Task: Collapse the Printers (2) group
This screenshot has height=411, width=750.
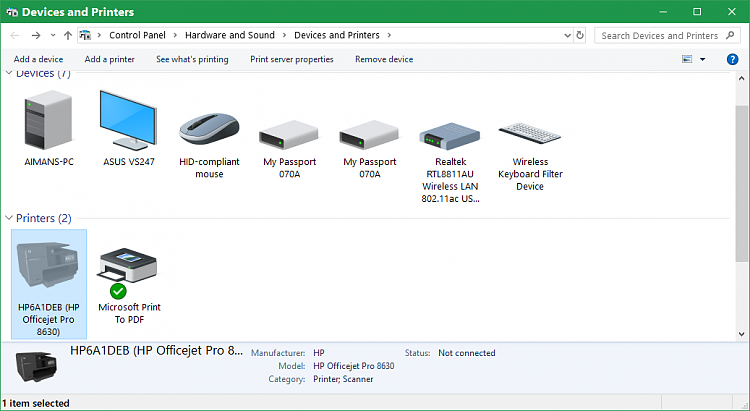Action: point(10,218)
